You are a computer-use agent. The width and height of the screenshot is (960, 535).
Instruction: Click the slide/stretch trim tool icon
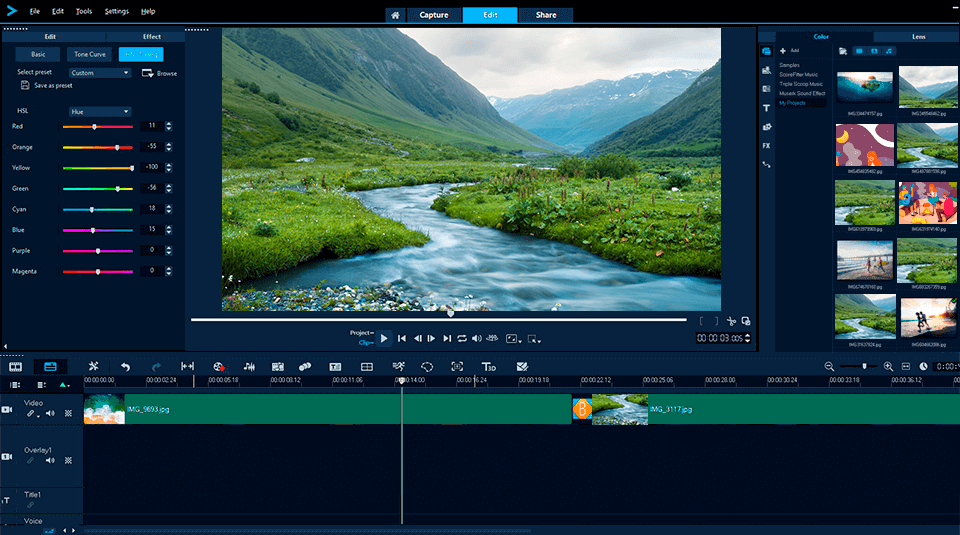coord(187,366)
